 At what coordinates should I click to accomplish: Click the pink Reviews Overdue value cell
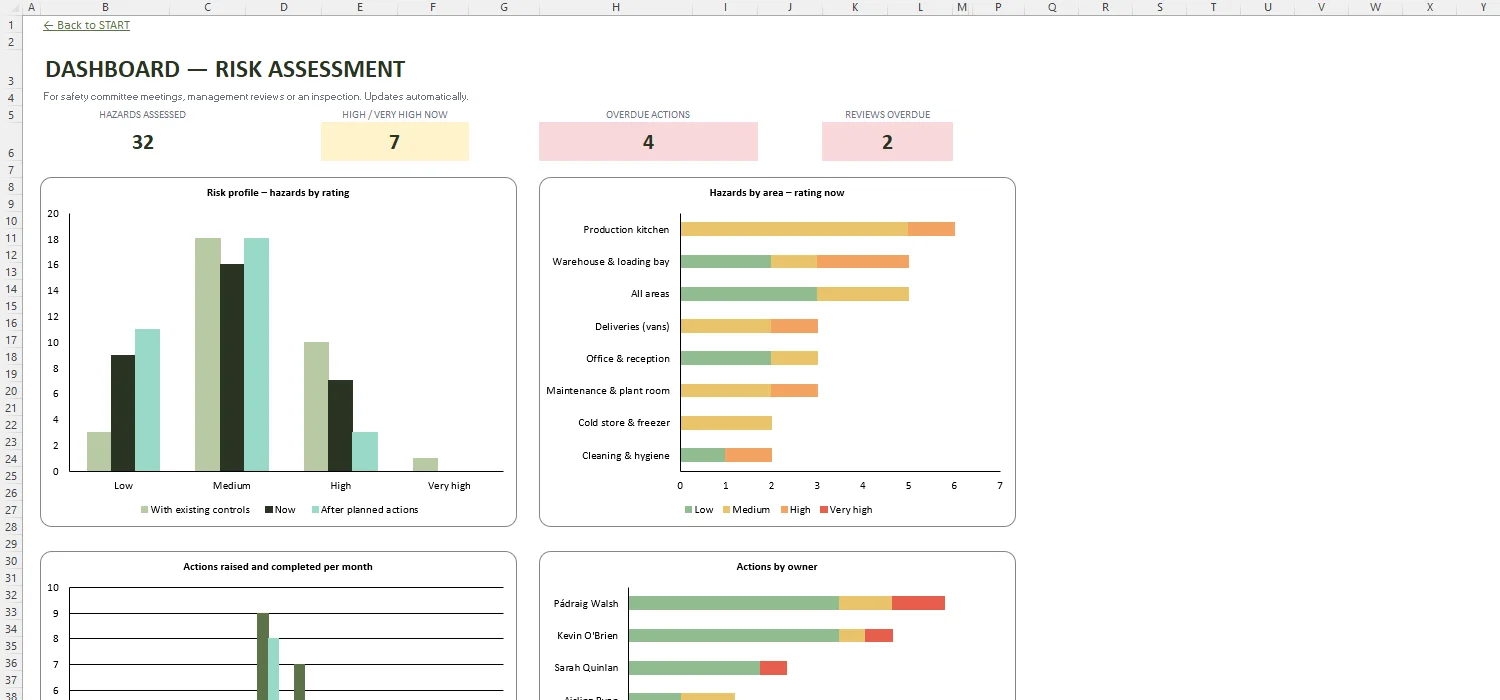pyautogui.click(x=887, y=142)
